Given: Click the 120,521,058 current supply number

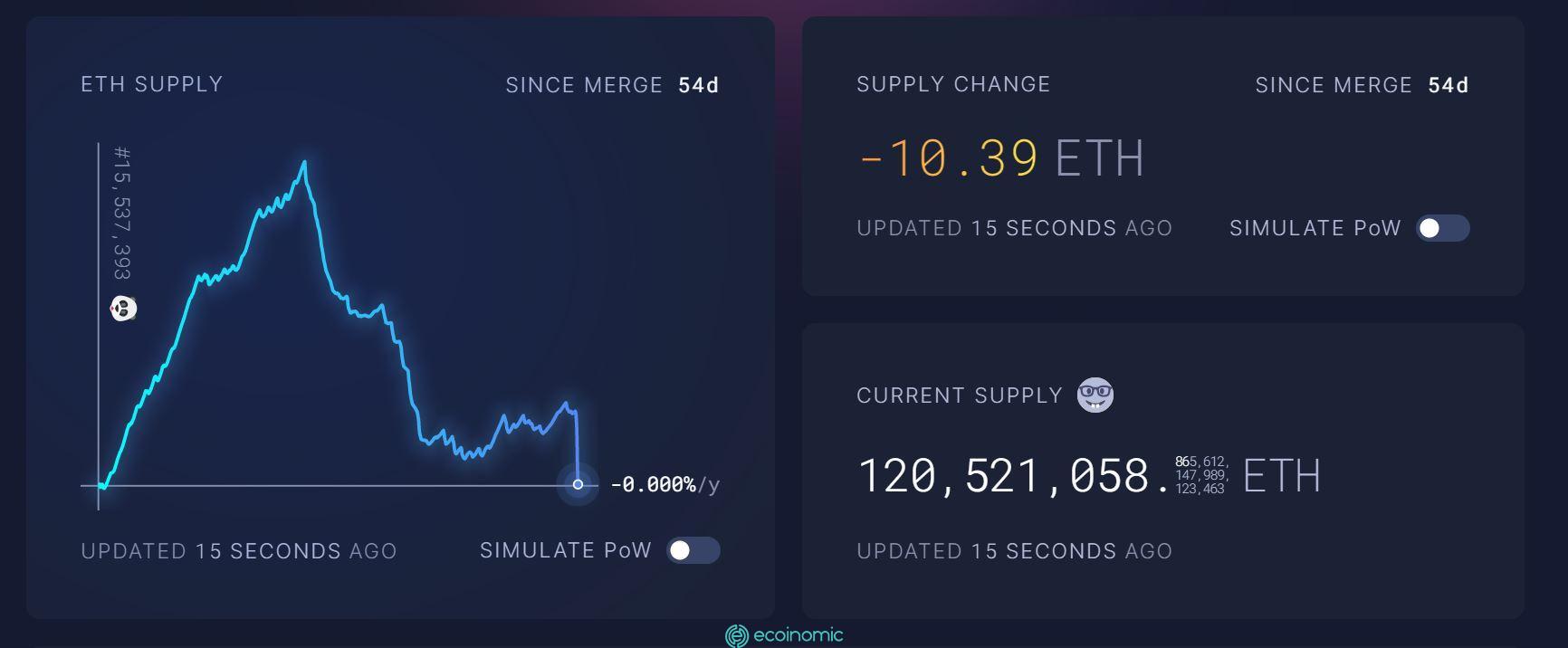Looking at the screenshot, I should click(1003, 475).
